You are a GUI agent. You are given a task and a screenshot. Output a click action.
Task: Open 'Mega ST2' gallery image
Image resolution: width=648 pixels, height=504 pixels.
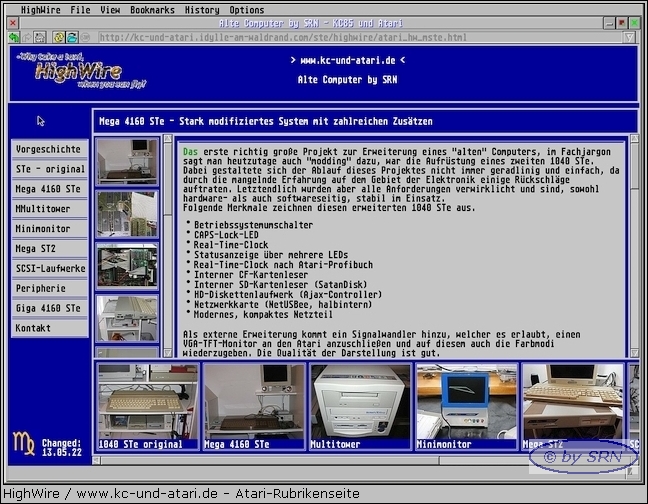click(572, 407)
